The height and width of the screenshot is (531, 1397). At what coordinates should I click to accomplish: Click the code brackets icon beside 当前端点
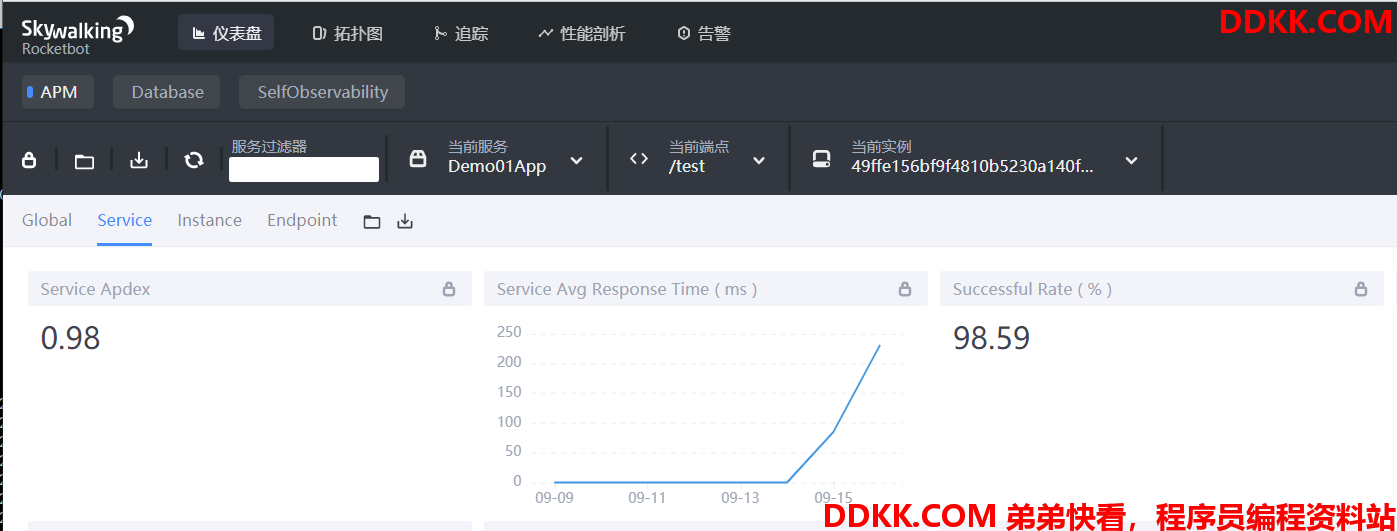[639, 158]
